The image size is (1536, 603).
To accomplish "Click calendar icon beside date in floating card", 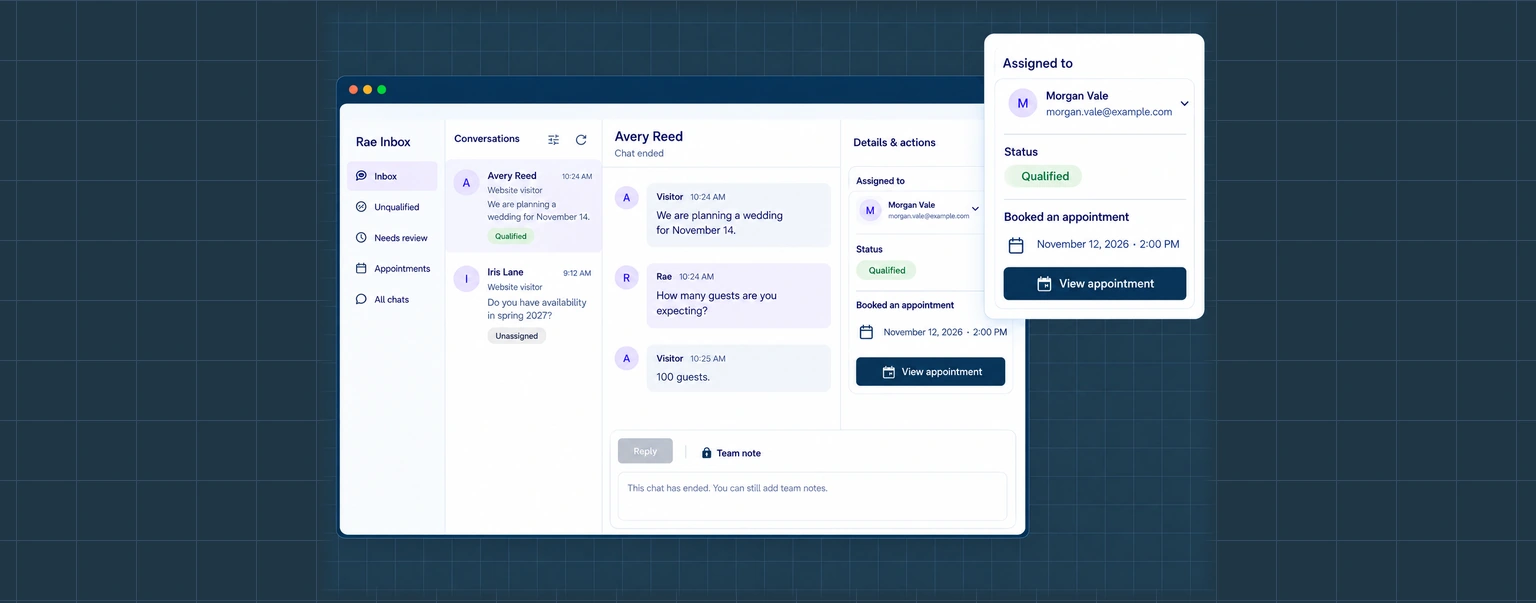I will (1016, 245).
